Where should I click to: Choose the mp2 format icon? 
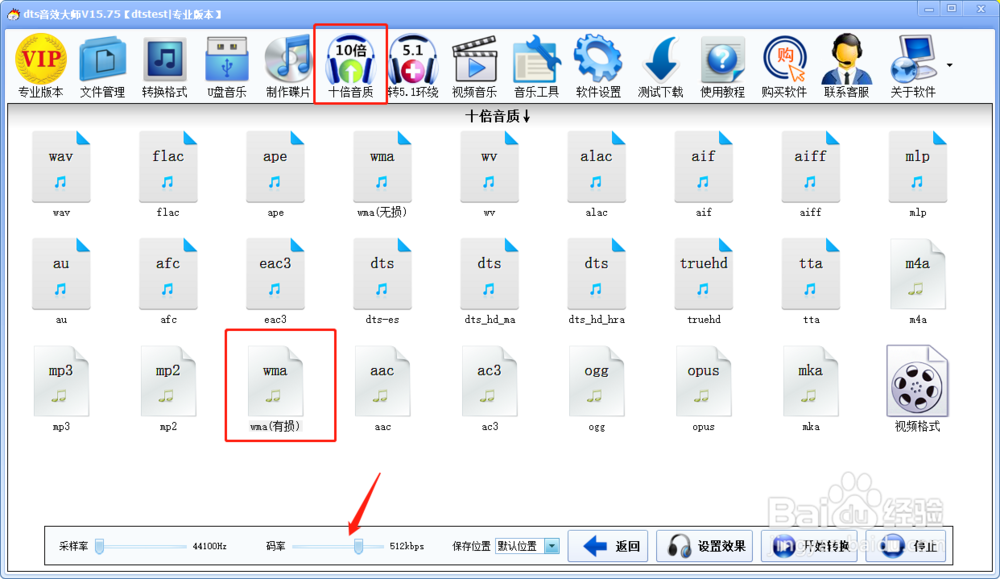point(168,388)
